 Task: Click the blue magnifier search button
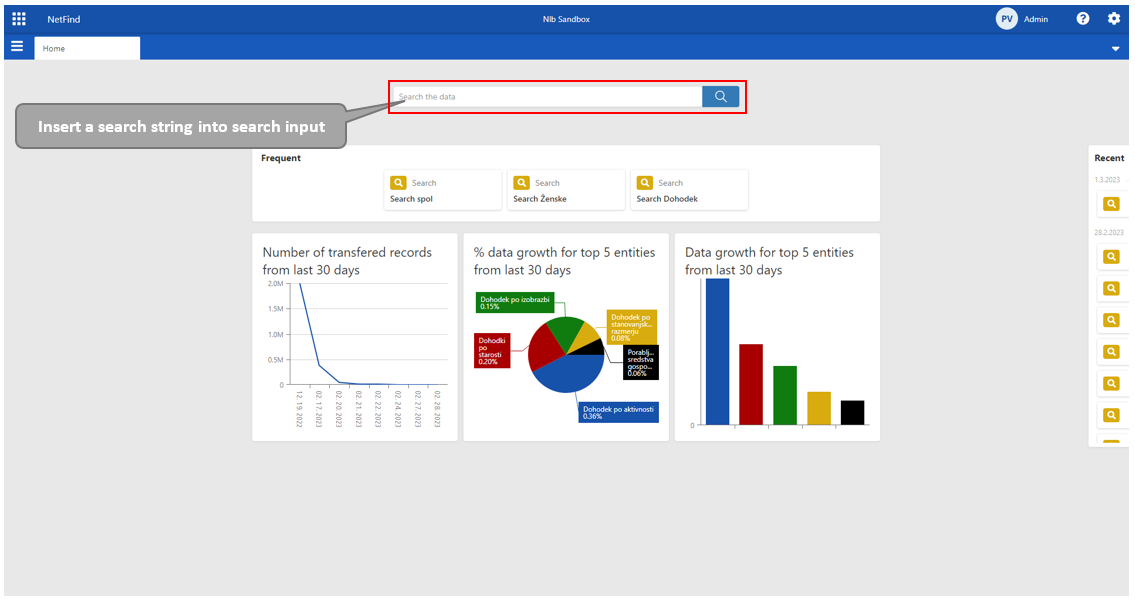720,96
